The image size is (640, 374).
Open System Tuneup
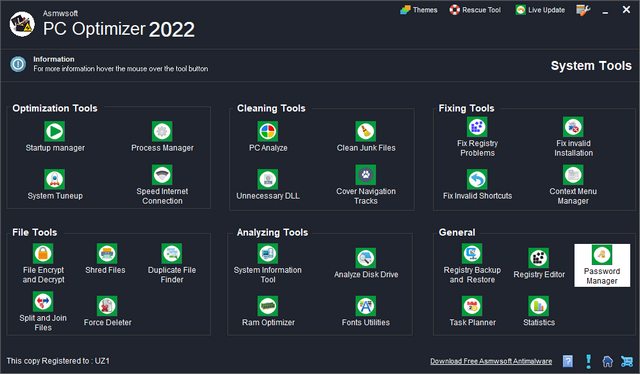click(x=55, y=185)
